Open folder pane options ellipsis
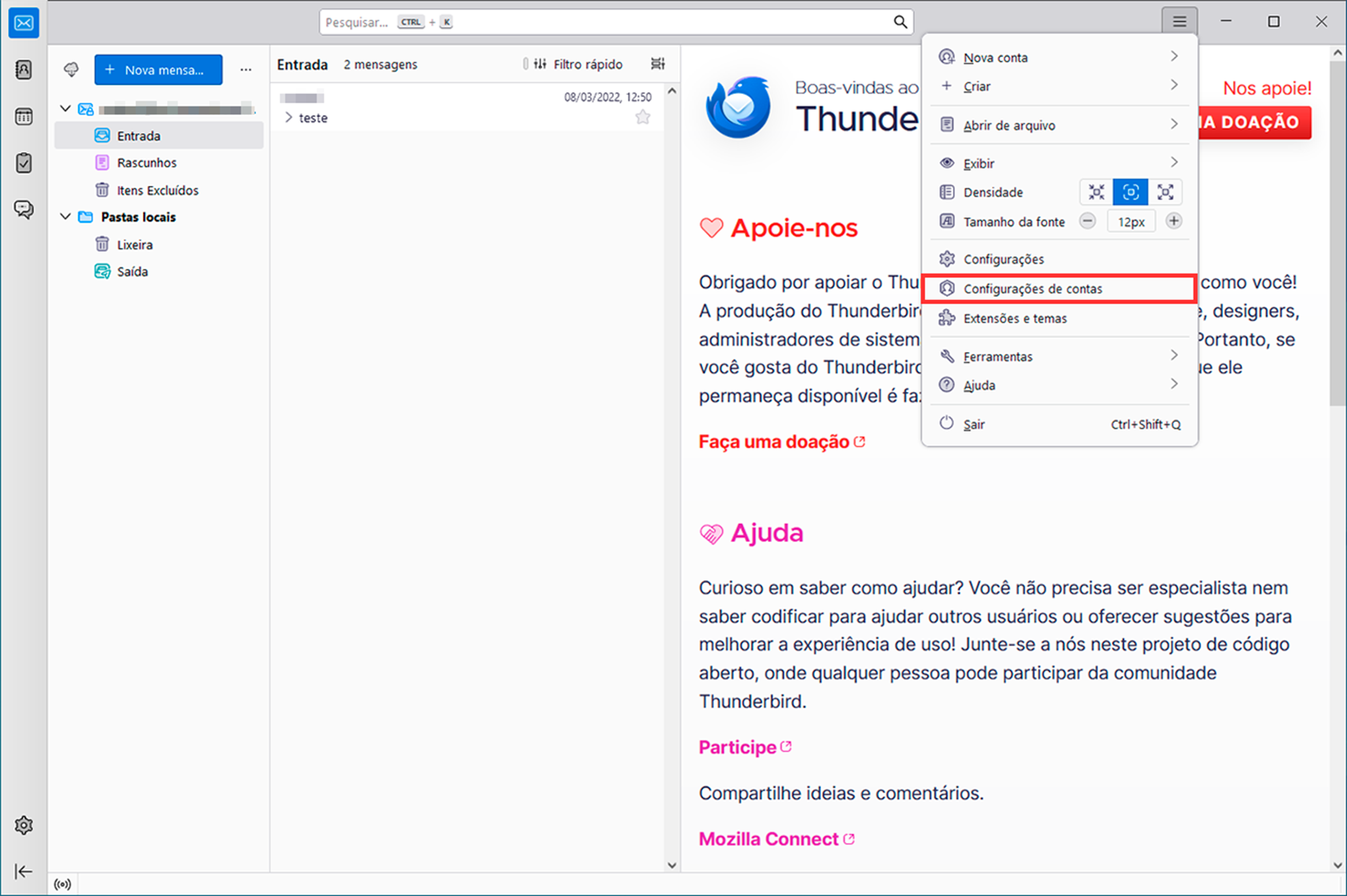The height and width of the screenshot is (896, 1347). point(246,69)
